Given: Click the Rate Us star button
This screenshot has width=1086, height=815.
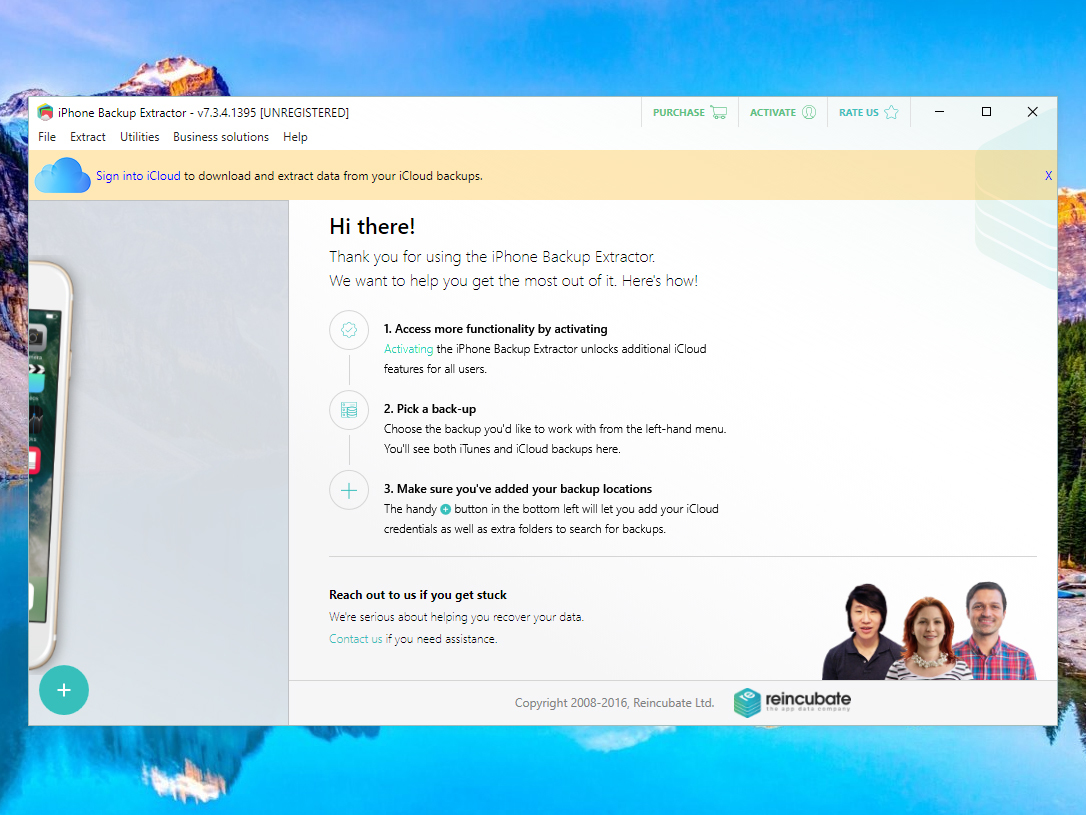Looking at the screenshot, I should pos(869,112).
